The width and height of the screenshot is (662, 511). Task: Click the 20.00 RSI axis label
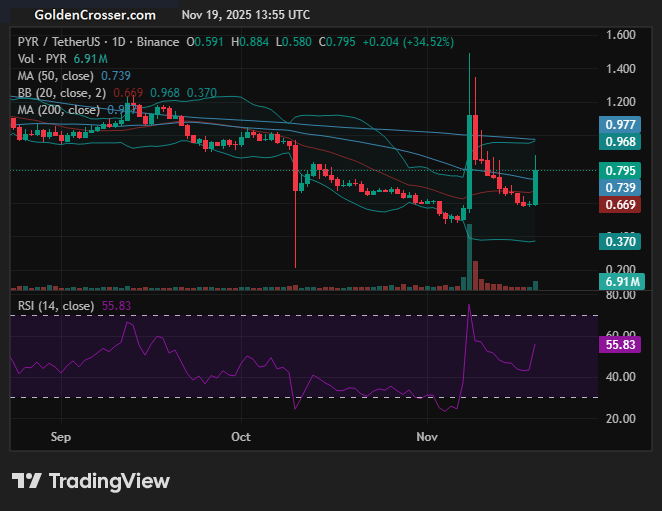pos(621,419)
